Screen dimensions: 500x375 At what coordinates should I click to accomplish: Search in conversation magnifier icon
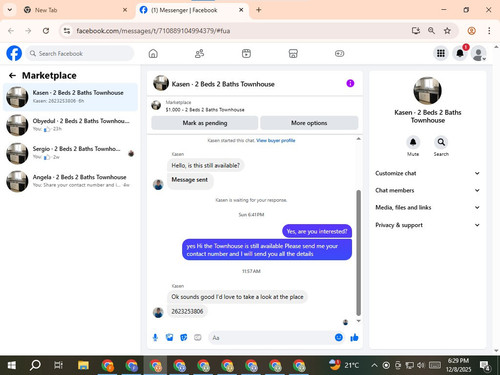pos(441,142)
